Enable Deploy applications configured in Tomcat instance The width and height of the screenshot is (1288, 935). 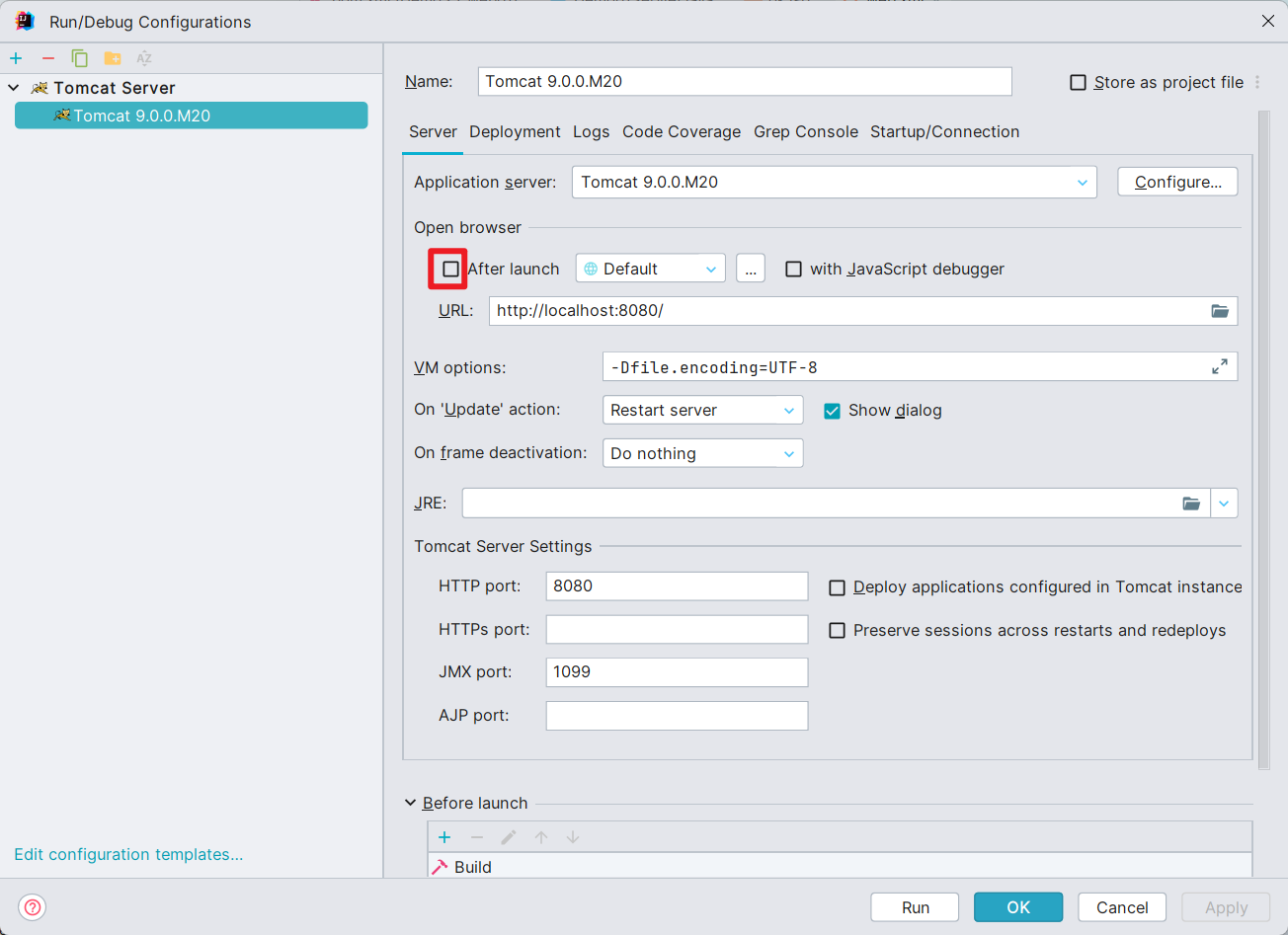pos(837,587)
